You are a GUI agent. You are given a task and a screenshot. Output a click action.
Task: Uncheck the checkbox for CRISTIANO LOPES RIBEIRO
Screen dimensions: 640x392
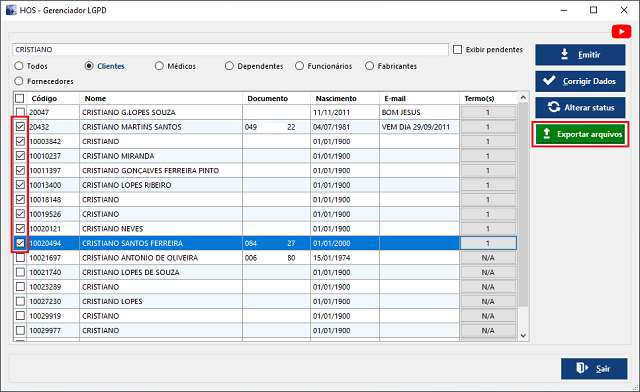point(20,185)
